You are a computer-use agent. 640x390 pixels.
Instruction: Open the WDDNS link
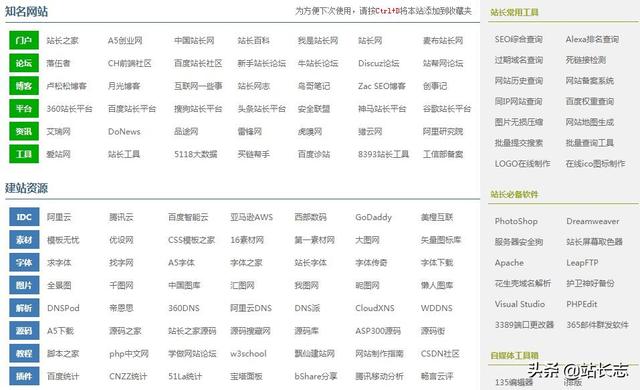click(436, 308)
